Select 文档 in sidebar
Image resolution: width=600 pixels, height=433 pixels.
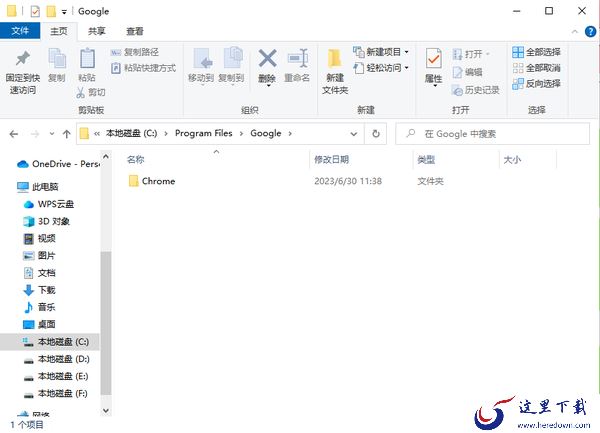(39, 273)
